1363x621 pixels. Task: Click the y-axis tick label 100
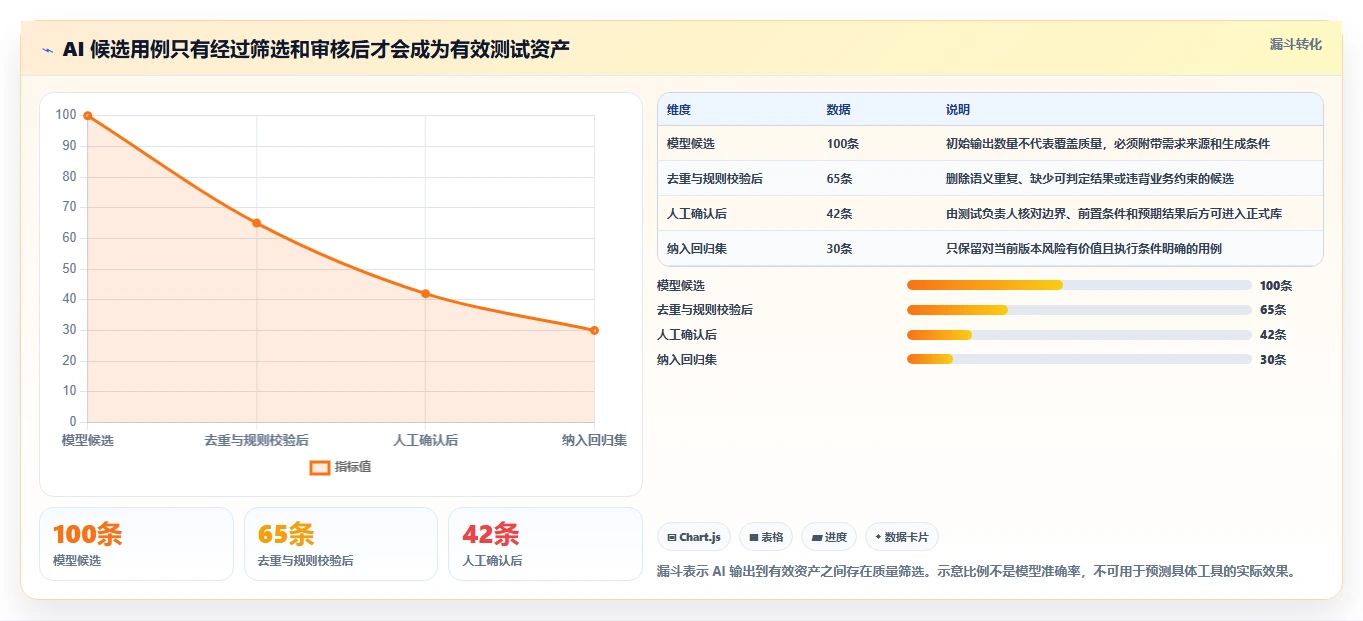pyautogui.click(x=66, y=115)
